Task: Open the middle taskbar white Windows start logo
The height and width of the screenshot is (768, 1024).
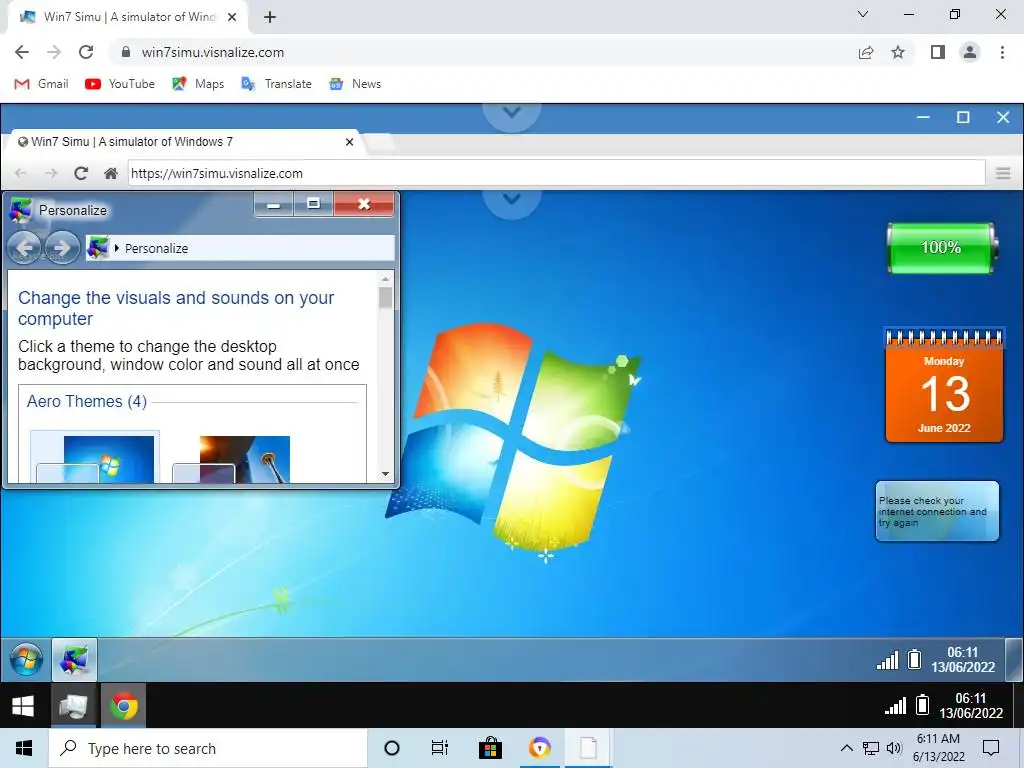Action: pyautogui.click(x=24, y=706)
